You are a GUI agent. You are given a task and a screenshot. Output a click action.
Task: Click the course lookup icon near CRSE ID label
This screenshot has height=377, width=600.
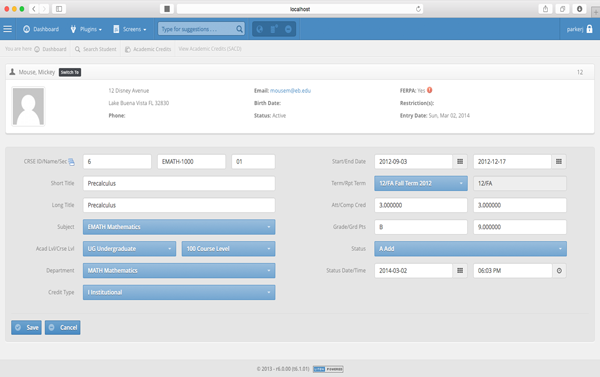[x=72, y=162]
